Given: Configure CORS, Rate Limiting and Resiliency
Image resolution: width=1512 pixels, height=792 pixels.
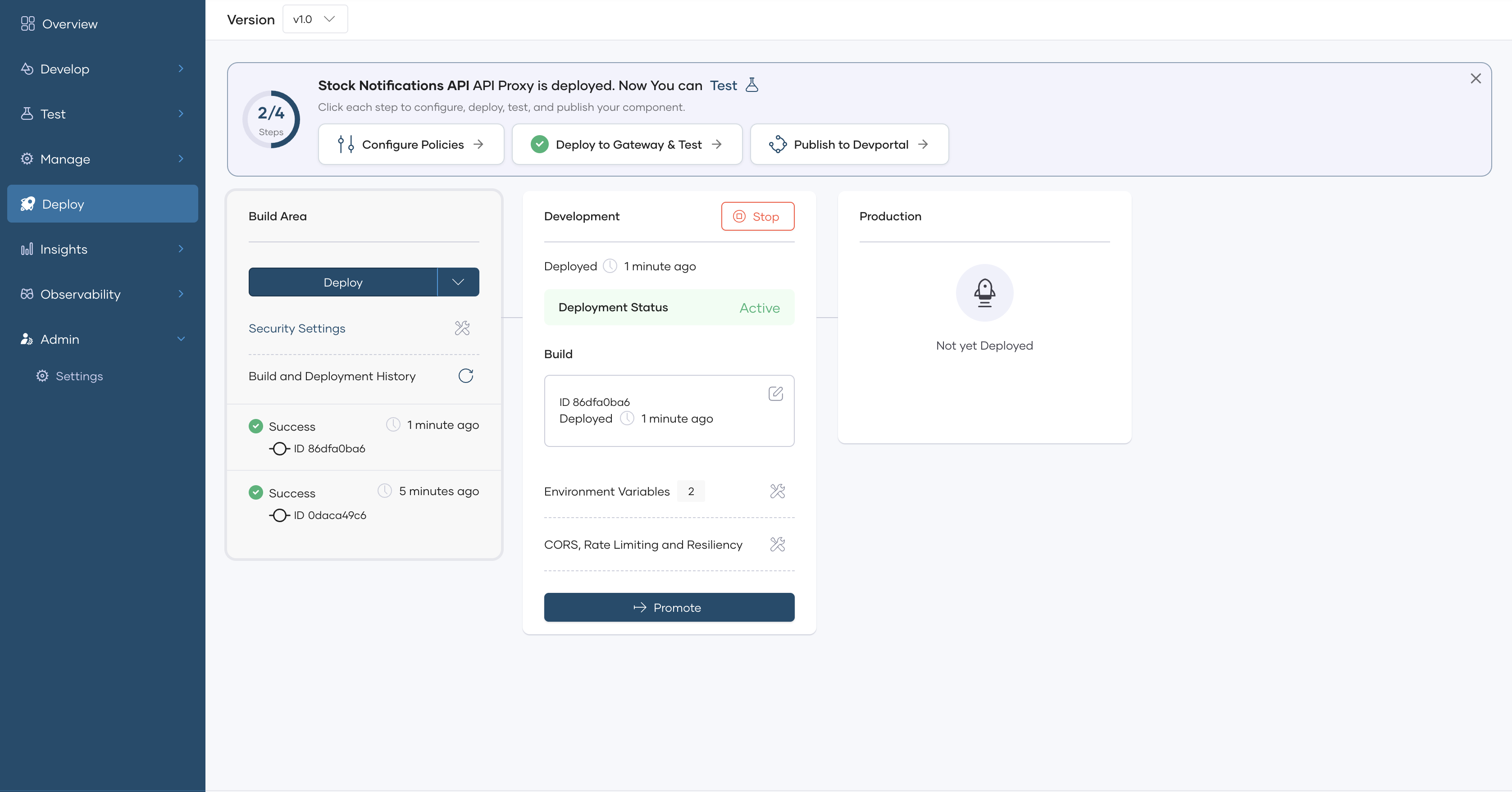Looking at the screenshot, I should point(777,544).
